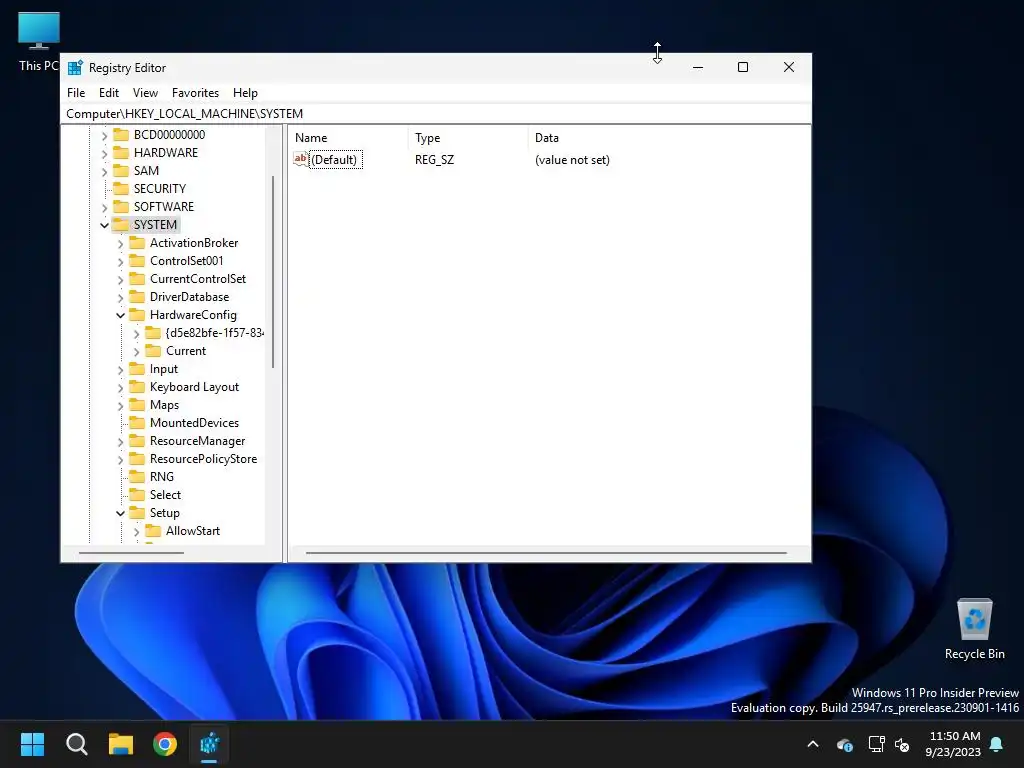Select the {d5e82bfe-1f57-83 key label
The width and height of the screenshot is (1024, 768).
(214, 333)
